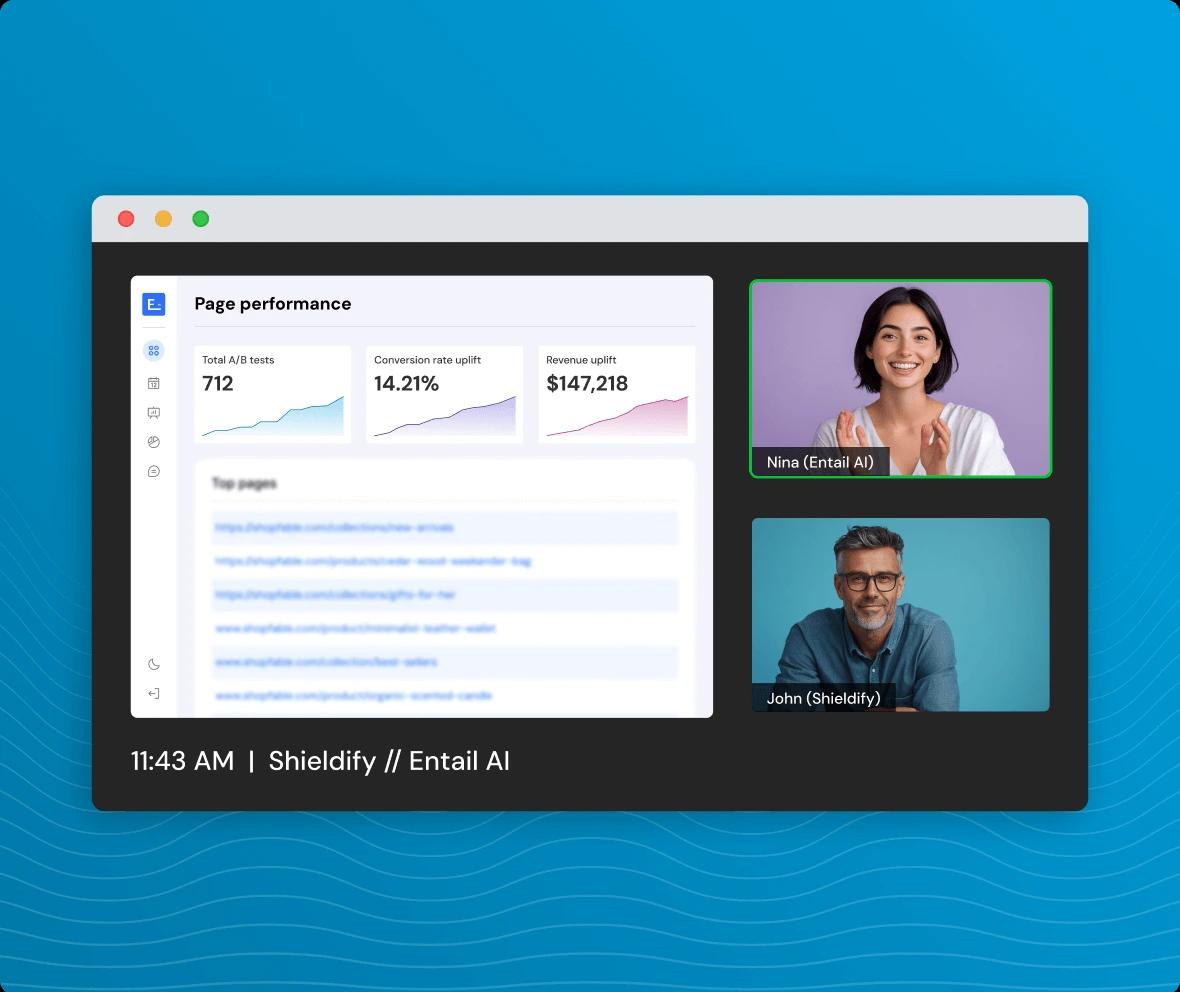Click the Entail AI app logo

153,303
